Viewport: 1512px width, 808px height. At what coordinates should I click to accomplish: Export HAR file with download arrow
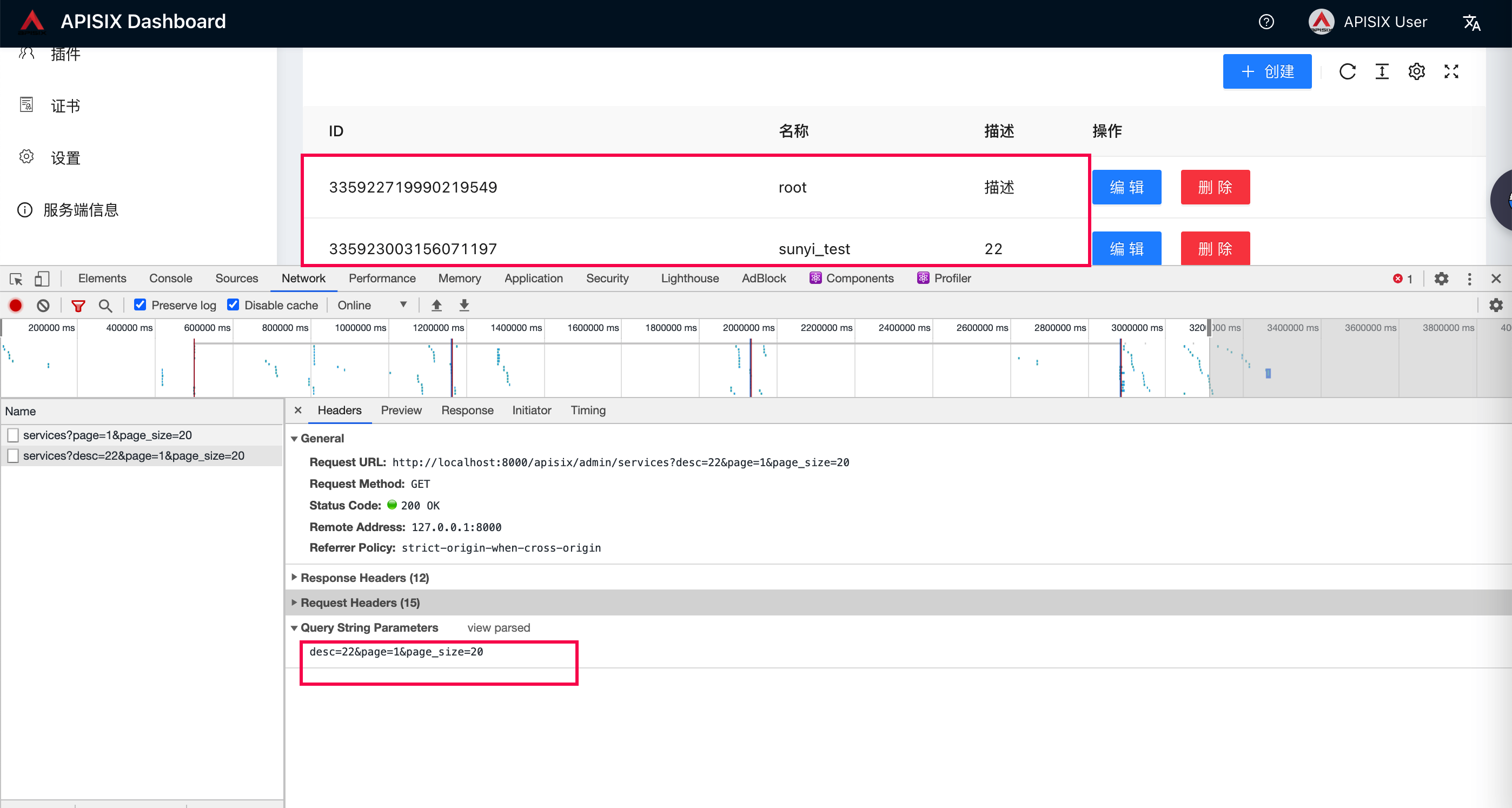coord(463,306)
